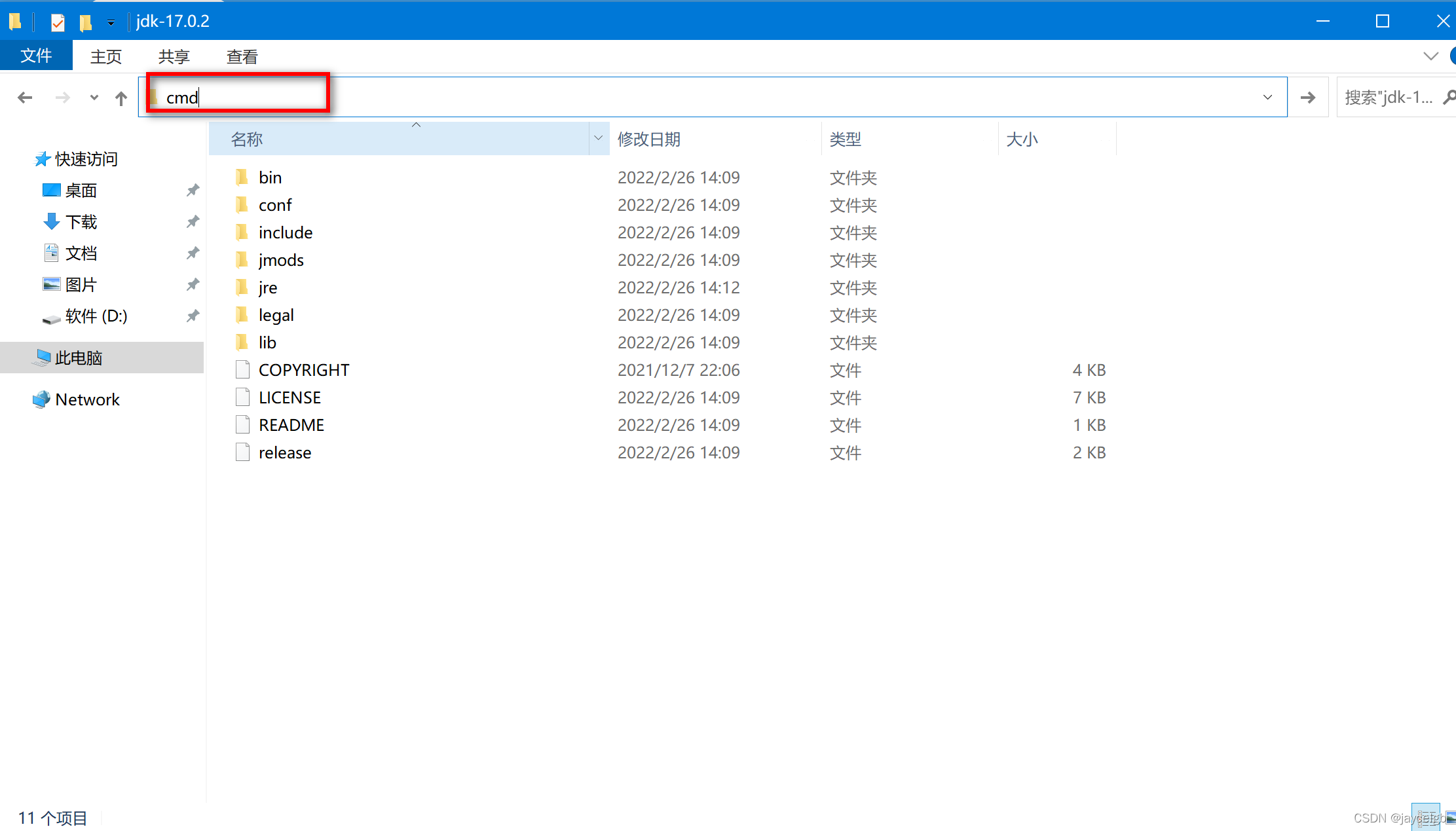Click the search magnifier icon
The width and height of the screenshot is (1456, 831).
click(x=1448, y=98)
